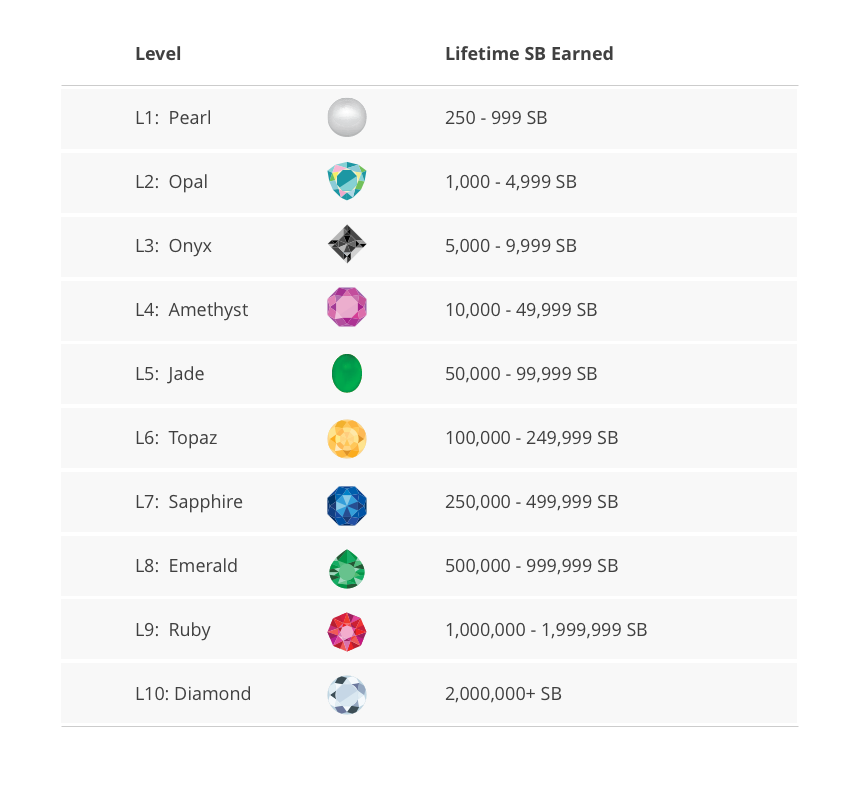Click the purple Amethyst gem icon
Screen dimensions: 860x800
347,309
